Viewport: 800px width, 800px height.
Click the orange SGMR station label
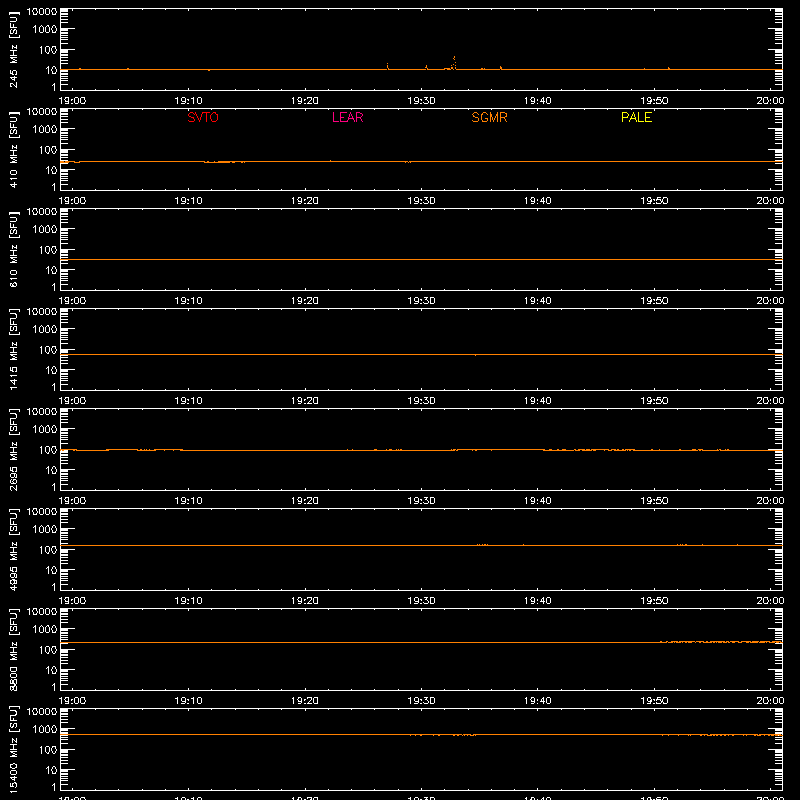[489, 117]
